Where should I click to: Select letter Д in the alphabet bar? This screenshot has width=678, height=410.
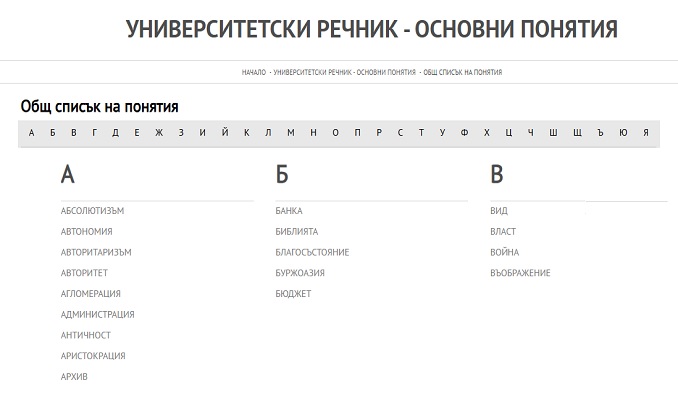point(116,133)
